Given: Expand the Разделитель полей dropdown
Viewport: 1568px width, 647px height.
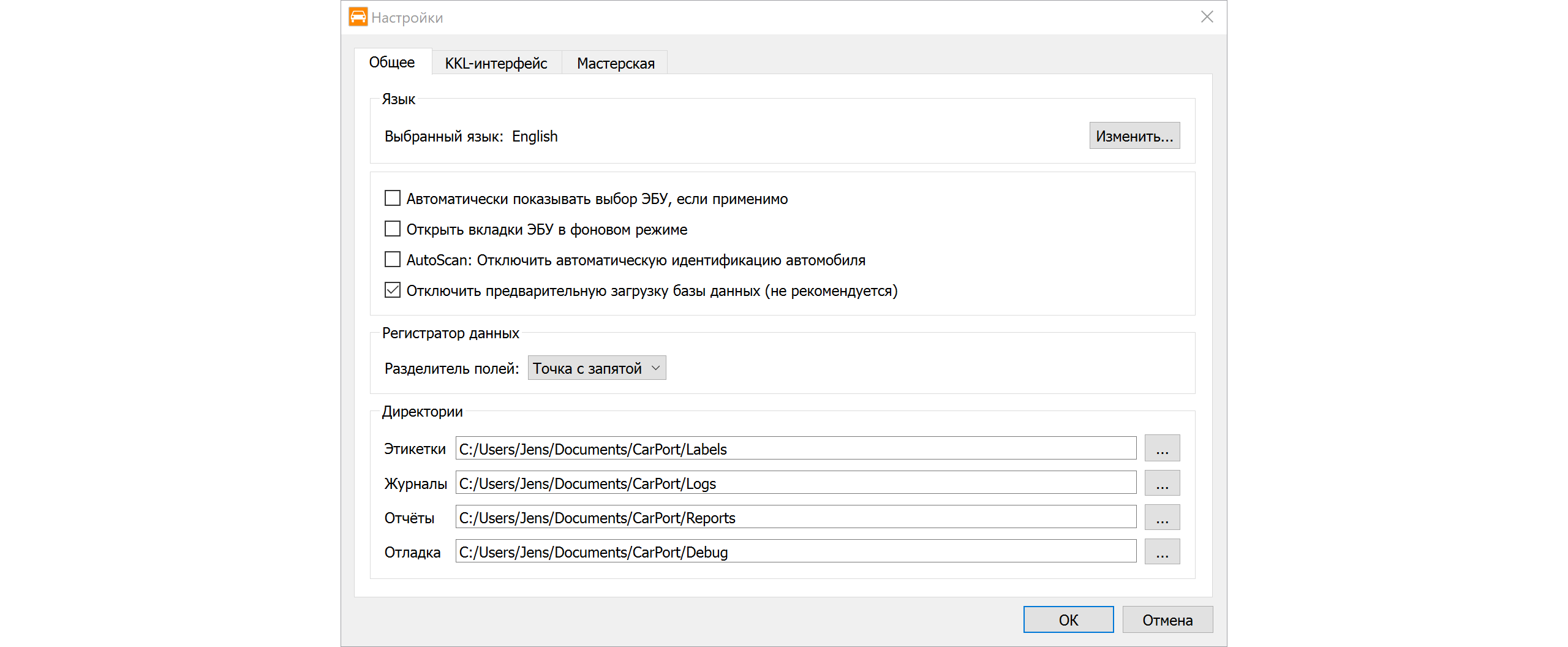Looking at the screenshot, I should coord(597,368).
